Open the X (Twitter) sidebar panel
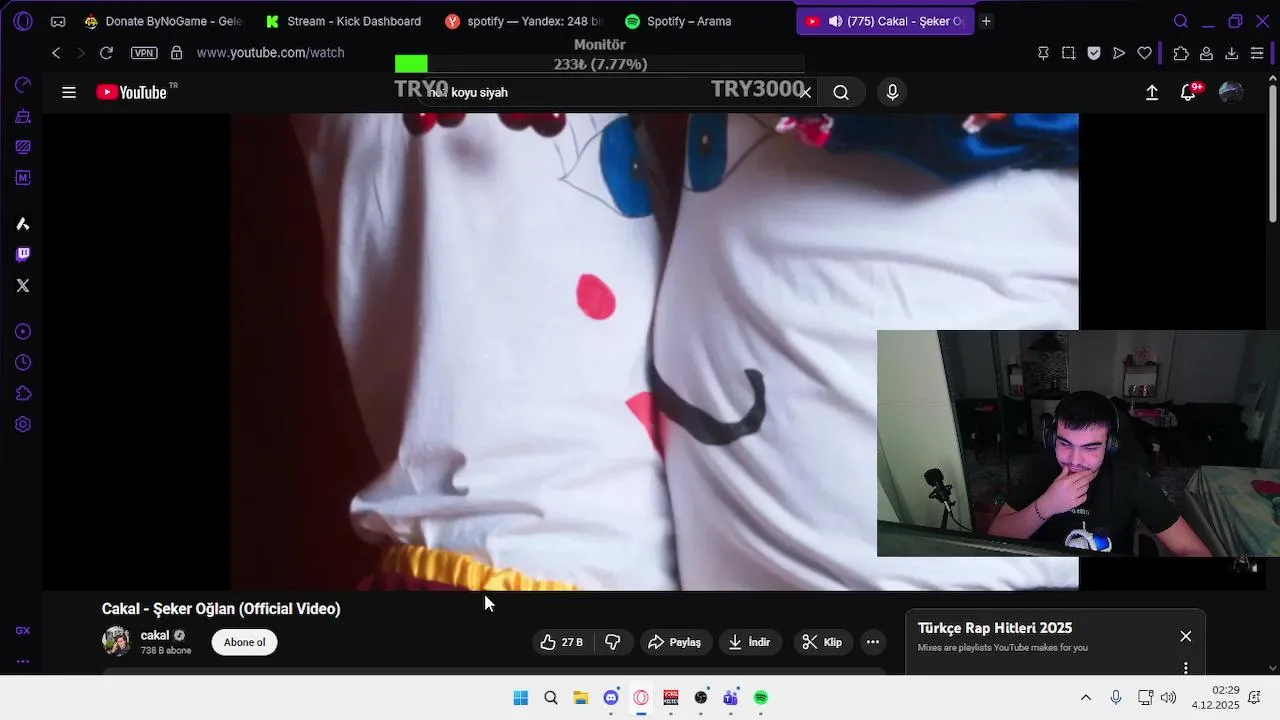The height and width of the screenshot is (720, 1280). click(x=23, y=286)
